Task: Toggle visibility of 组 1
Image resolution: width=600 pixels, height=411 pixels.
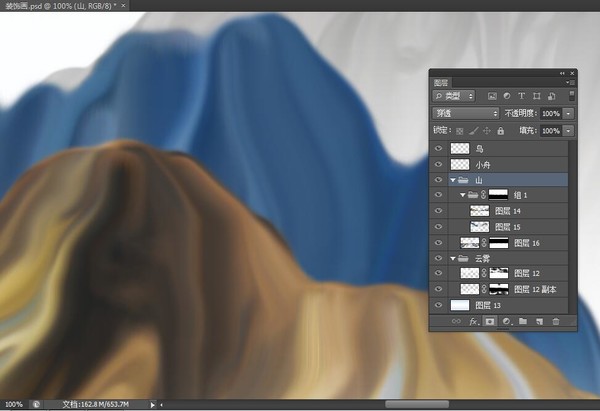Action: coord(439,195)
